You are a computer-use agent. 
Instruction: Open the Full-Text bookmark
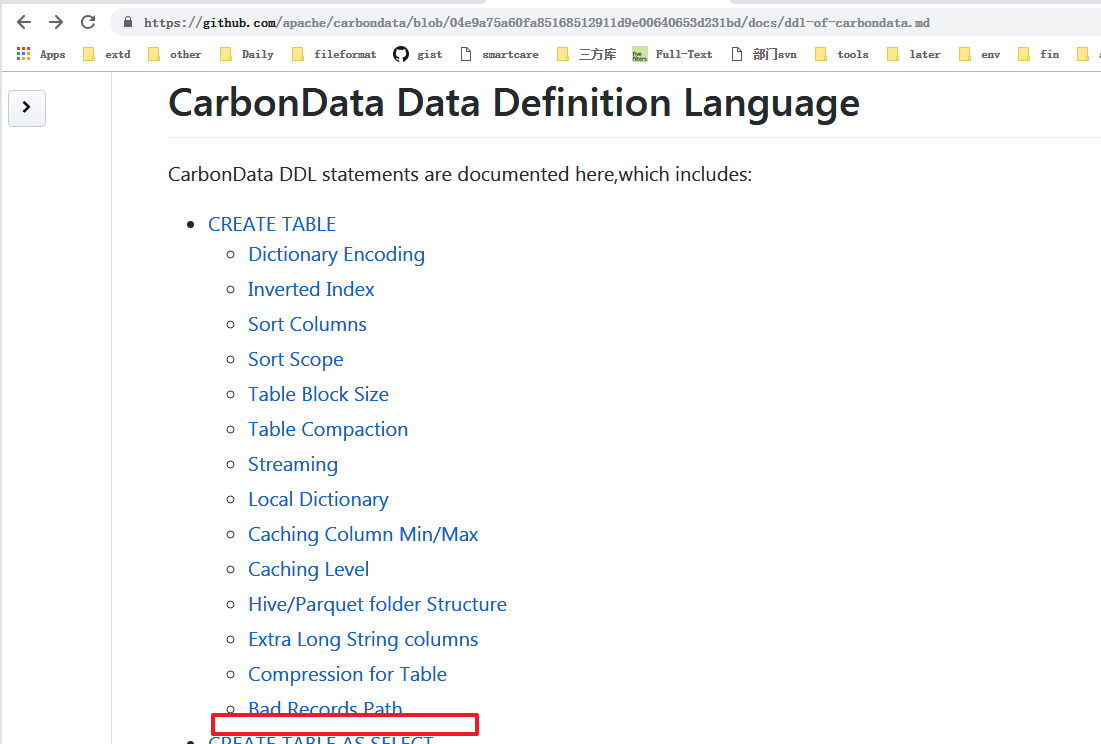click(x=672, y=54)
